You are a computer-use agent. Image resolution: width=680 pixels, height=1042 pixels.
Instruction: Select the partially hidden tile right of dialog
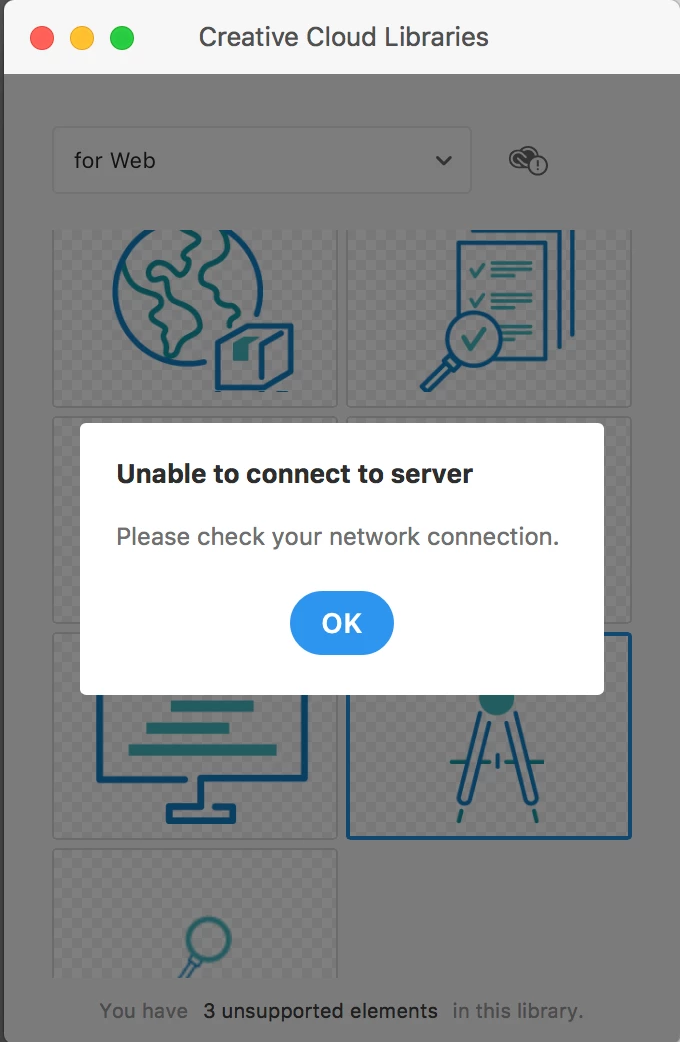coord(618,520)
